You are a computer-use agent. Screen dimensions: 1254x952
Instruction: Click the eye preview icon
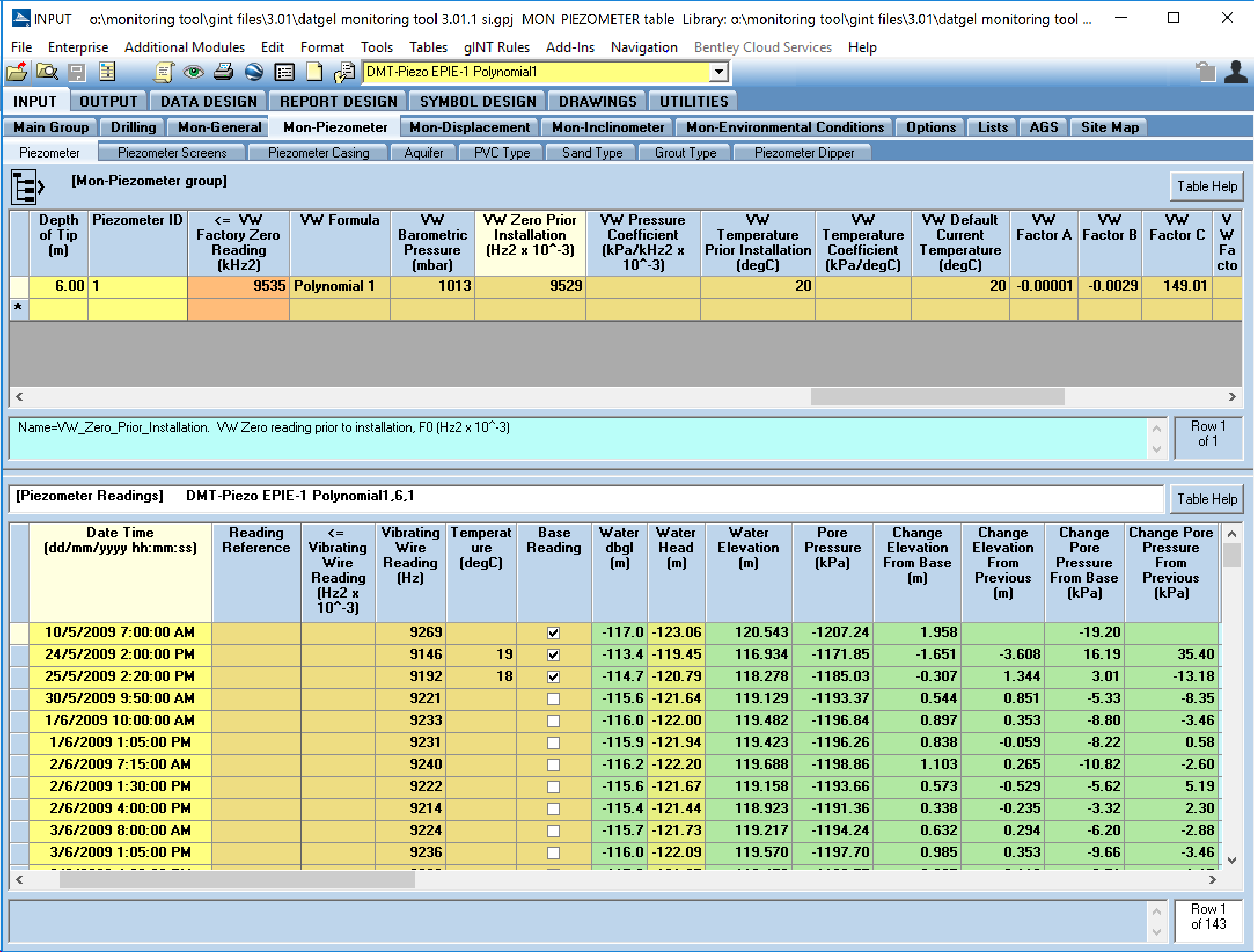193,72
